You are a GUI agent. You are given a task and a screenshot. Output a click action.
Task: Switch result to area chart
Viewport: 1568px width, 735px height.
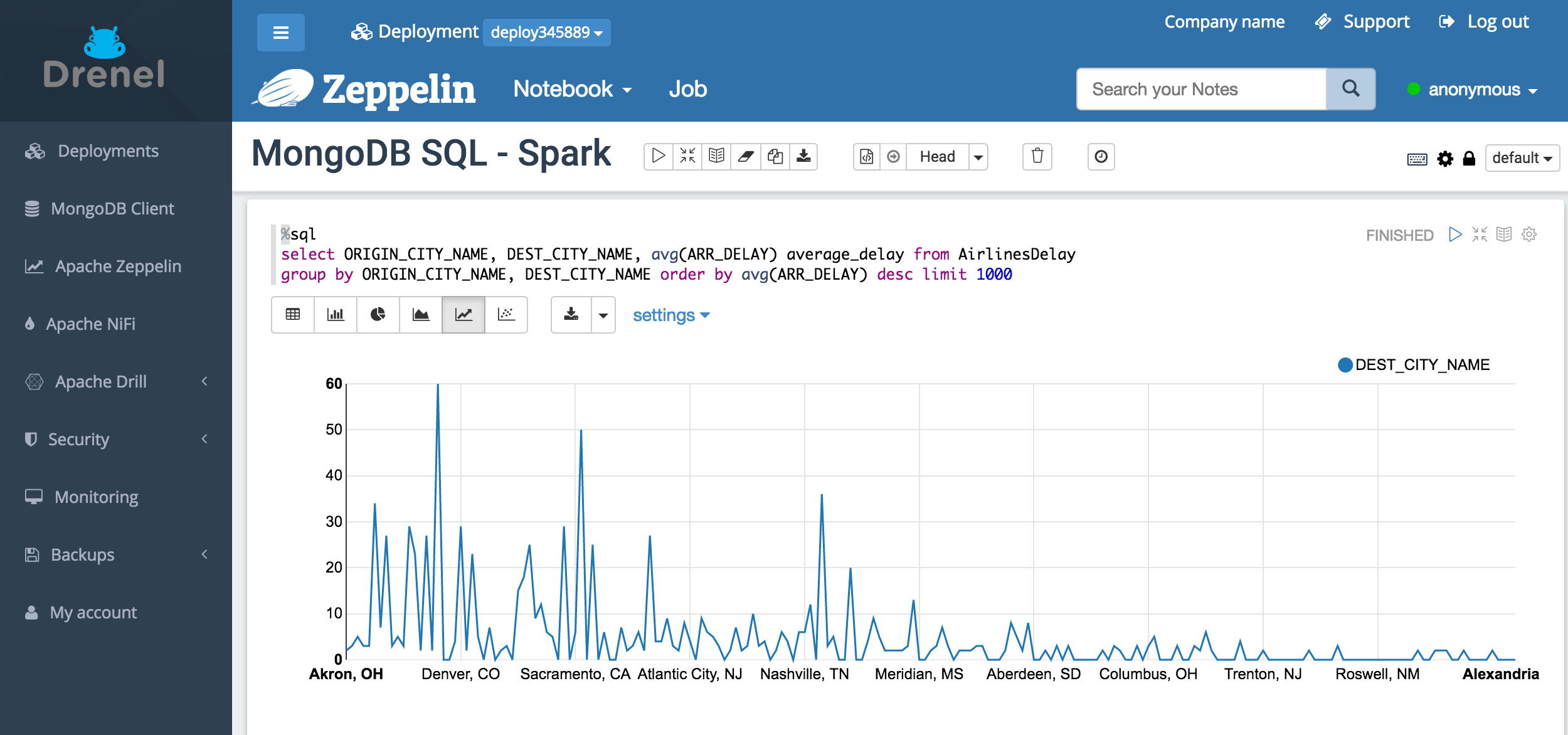pyautogui.click(x=421, y=315)
